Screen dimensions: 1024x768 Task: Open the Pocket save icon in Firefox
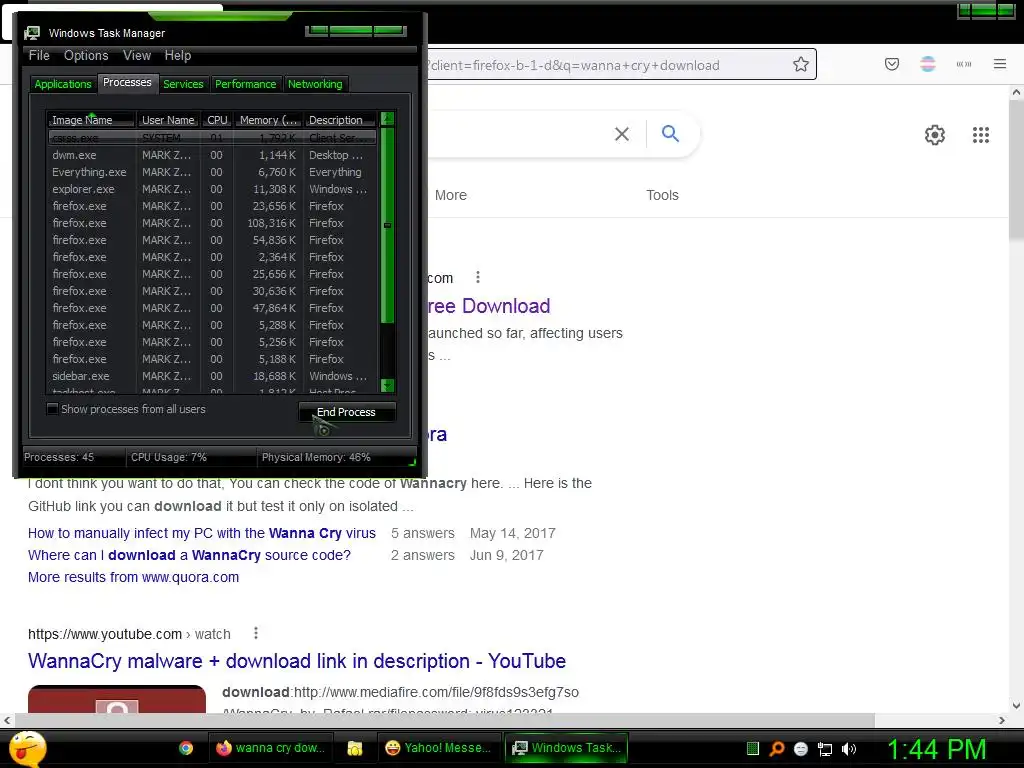point(892,64)
